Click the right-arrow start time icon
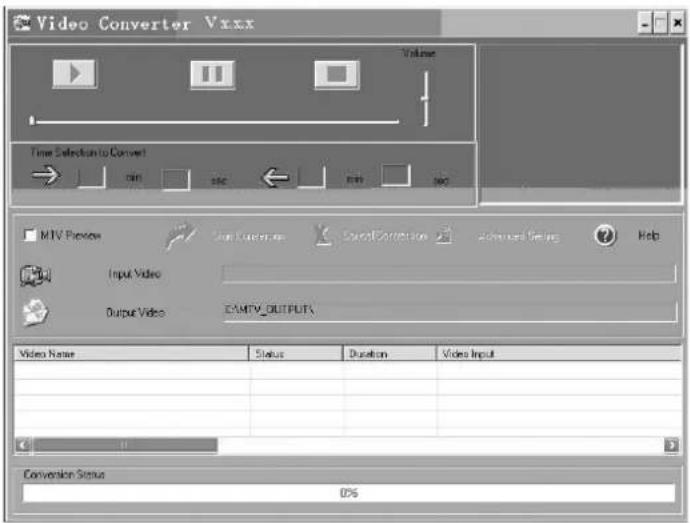The image size is (690, 523). click(46, 176)
